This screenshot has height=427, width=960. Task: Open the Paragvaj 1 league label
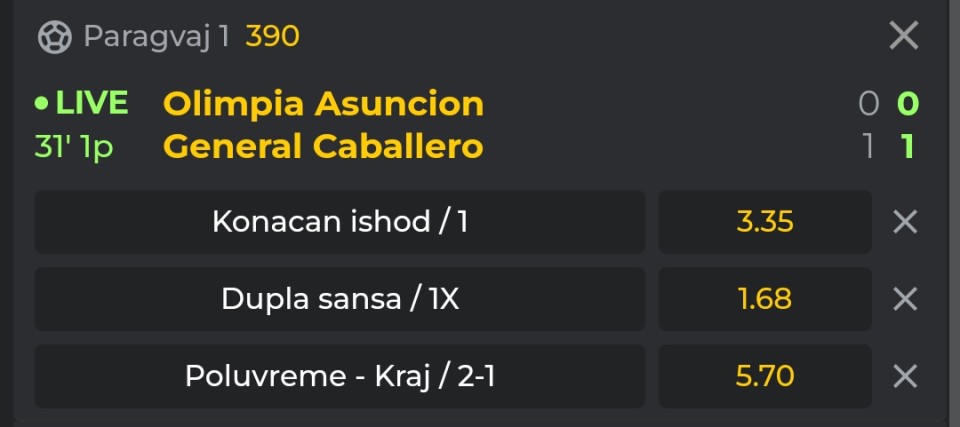pyautogui.click(x=157, y=37)
